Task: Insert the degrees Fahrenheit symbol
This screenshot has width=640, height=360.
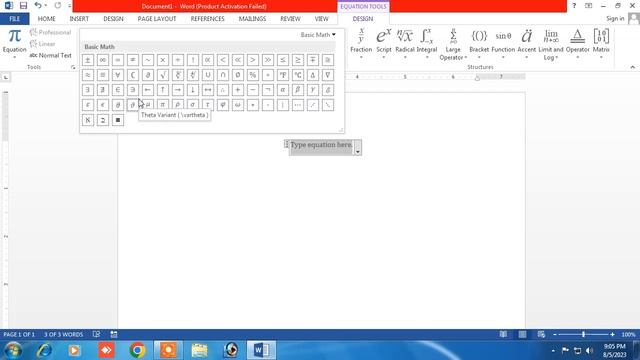Action: [x=283, y=75]
